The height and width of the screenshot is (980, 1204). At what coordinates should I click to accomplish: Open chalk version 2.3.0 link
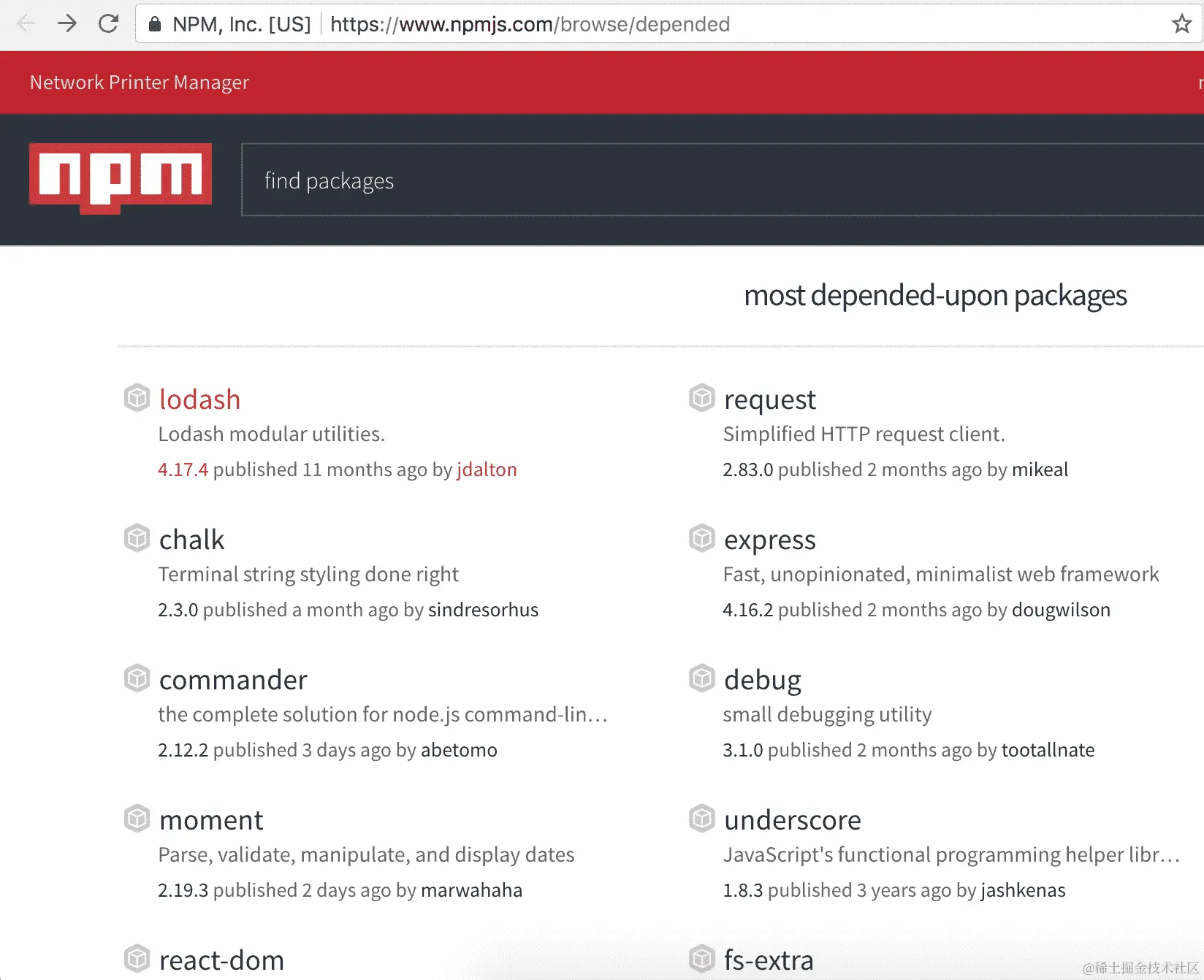point(178,610)
